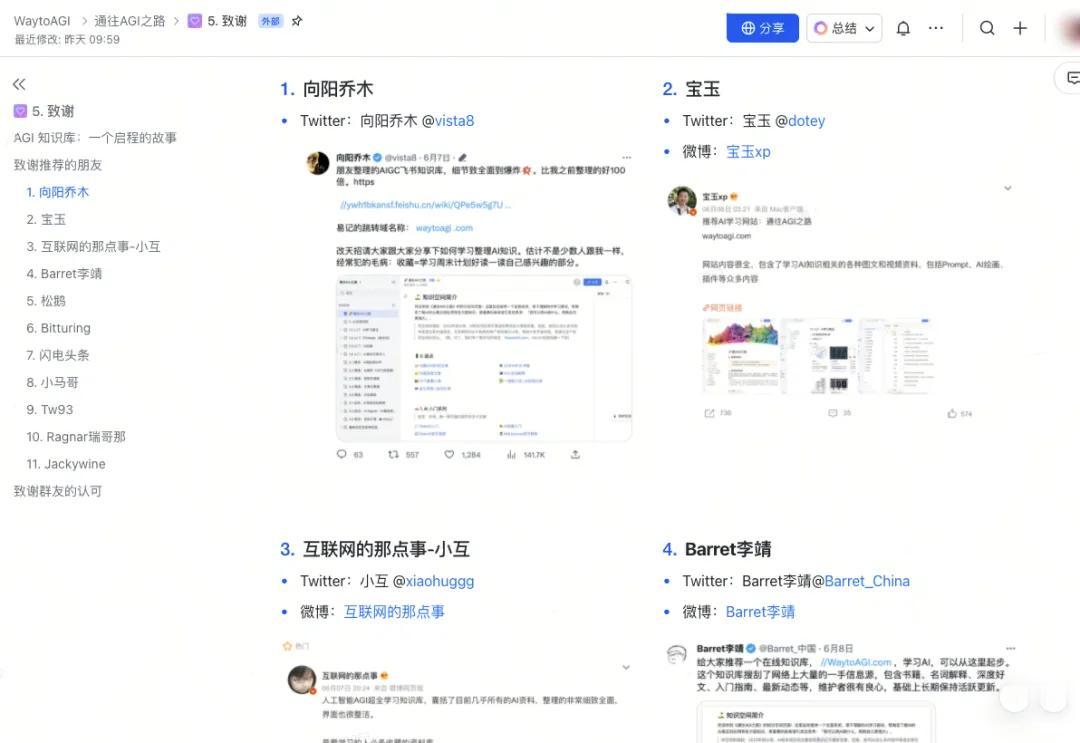The image size is (1080, 743).
Task: Go to outline item AGI 知识库：一个启程的故事
Action: pyautogui.click(x=95, y=138)
